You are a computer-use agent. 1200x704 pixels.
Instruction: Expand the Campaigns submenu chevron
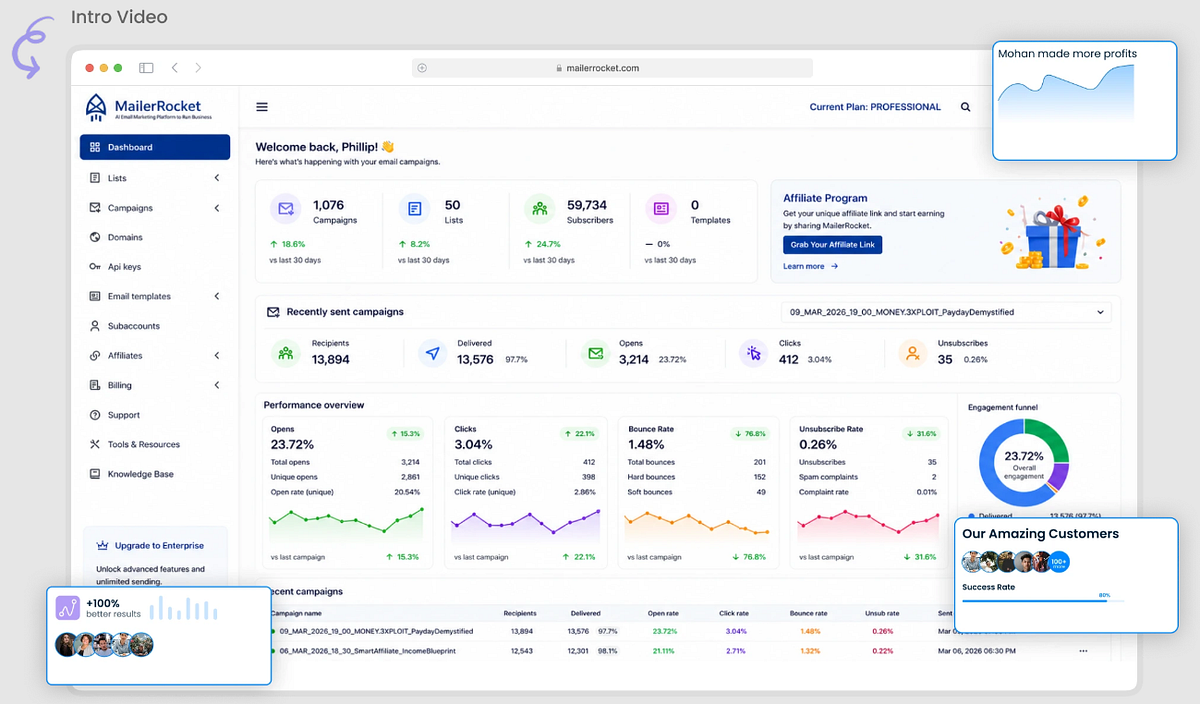click(217, 208)
